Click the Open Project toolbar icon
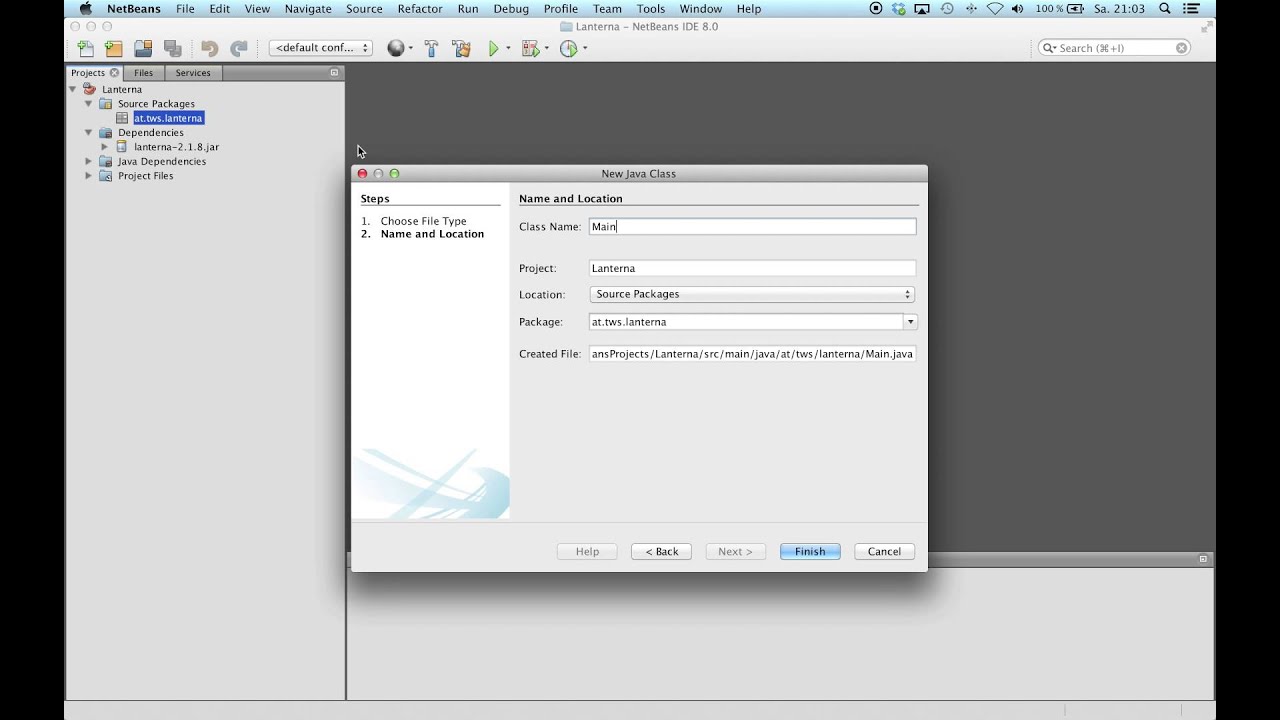 (x=143, y=48)
